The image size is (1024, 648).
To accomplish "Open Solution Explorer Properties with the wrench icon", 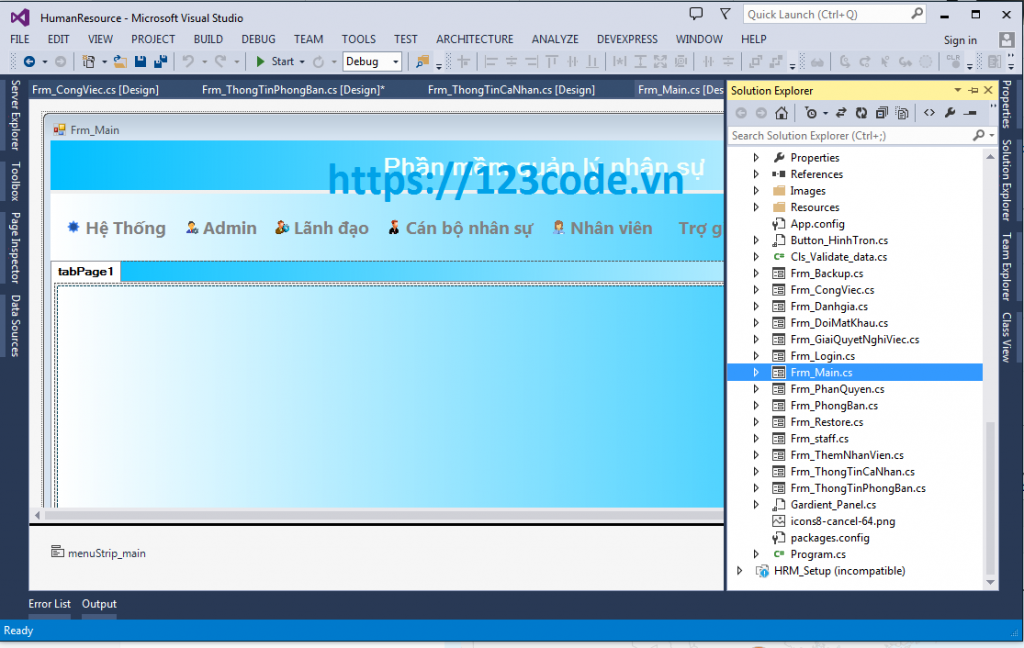I will 950,112.
